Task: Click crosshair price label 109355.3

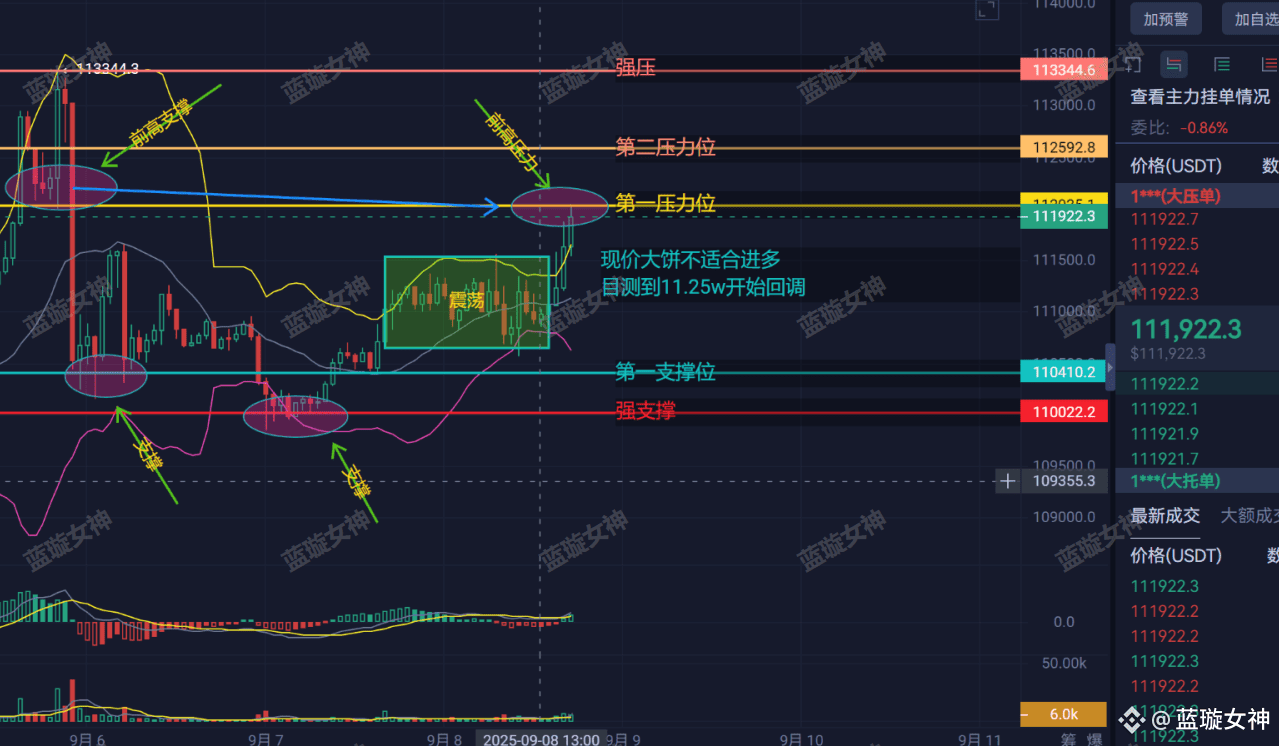Action: tap(1064, 481)
